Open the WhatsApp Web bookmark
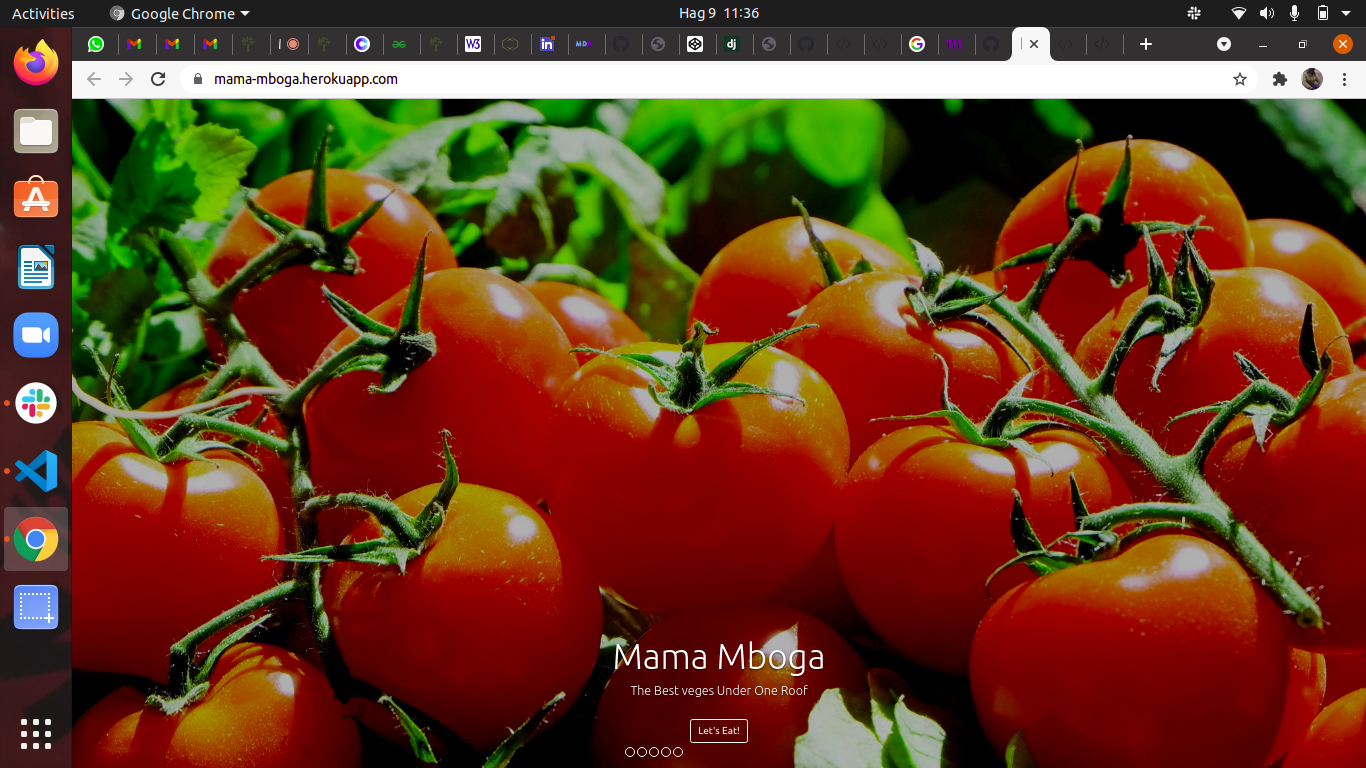Image resolution: width=1366 pixels, height=768 pixels. pyautogui.click(x=96, y=44)
